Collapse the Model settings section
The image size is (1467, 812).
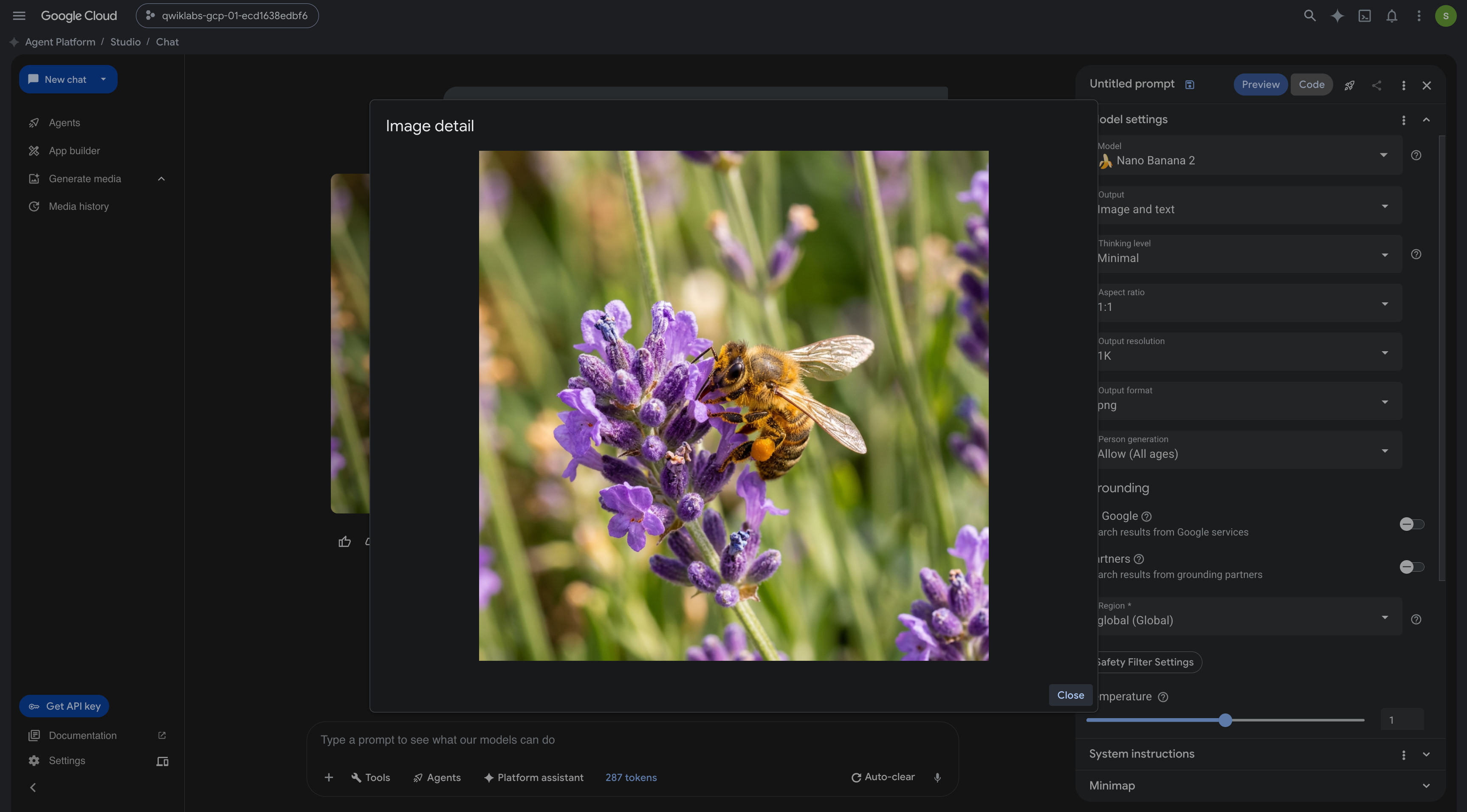pos(1427,120)
